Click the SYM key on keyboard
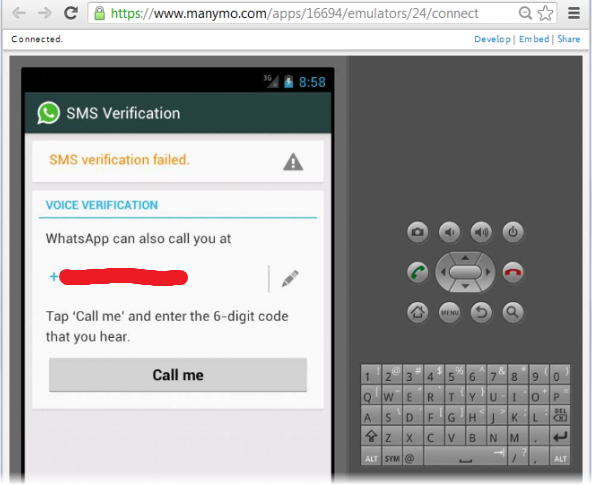 point(392,456)
